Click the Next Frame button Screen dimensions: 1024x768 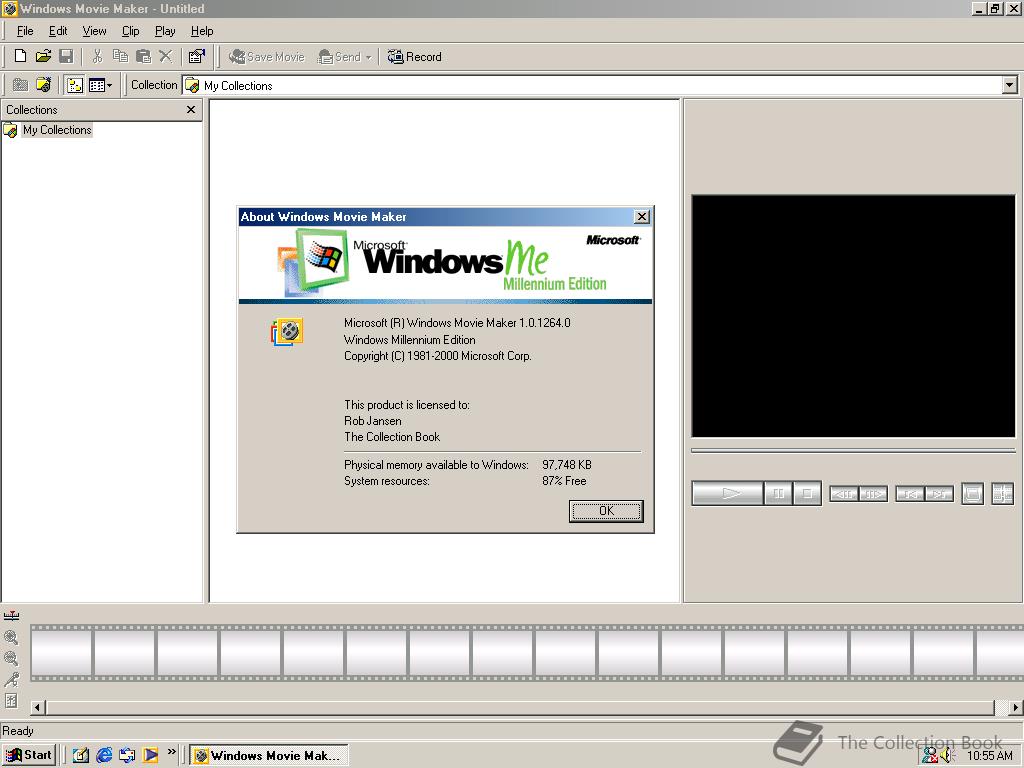click(x=873, y=494)
